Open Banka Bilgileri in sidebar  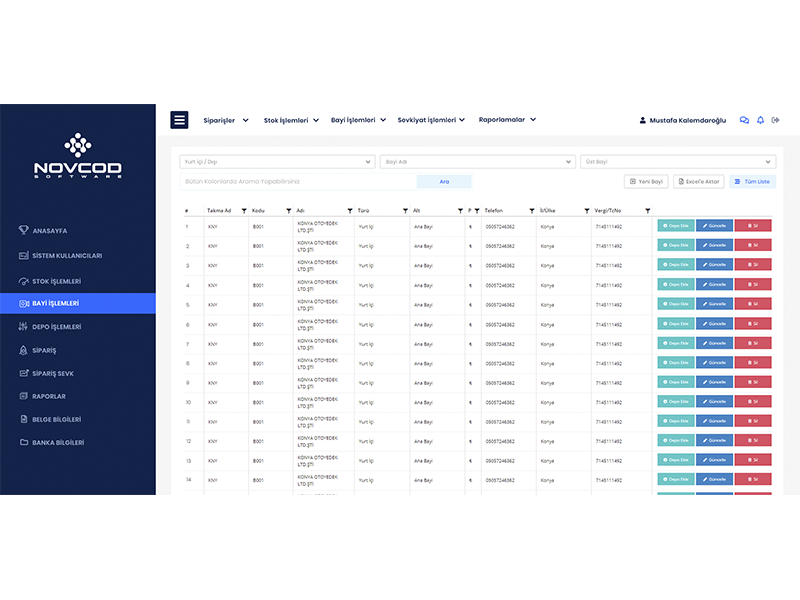58,442
